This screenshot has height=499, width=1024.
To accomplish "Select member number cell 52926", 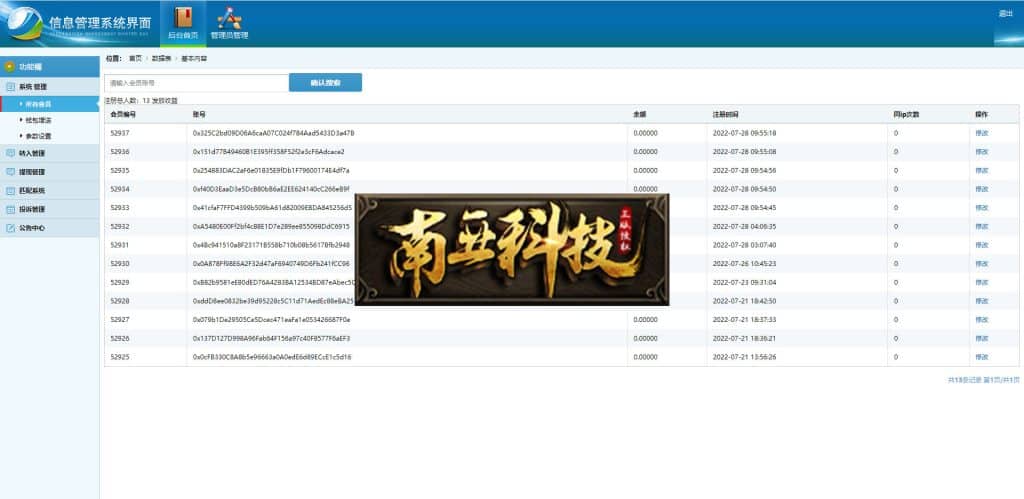I will click(x=120, y=338).
